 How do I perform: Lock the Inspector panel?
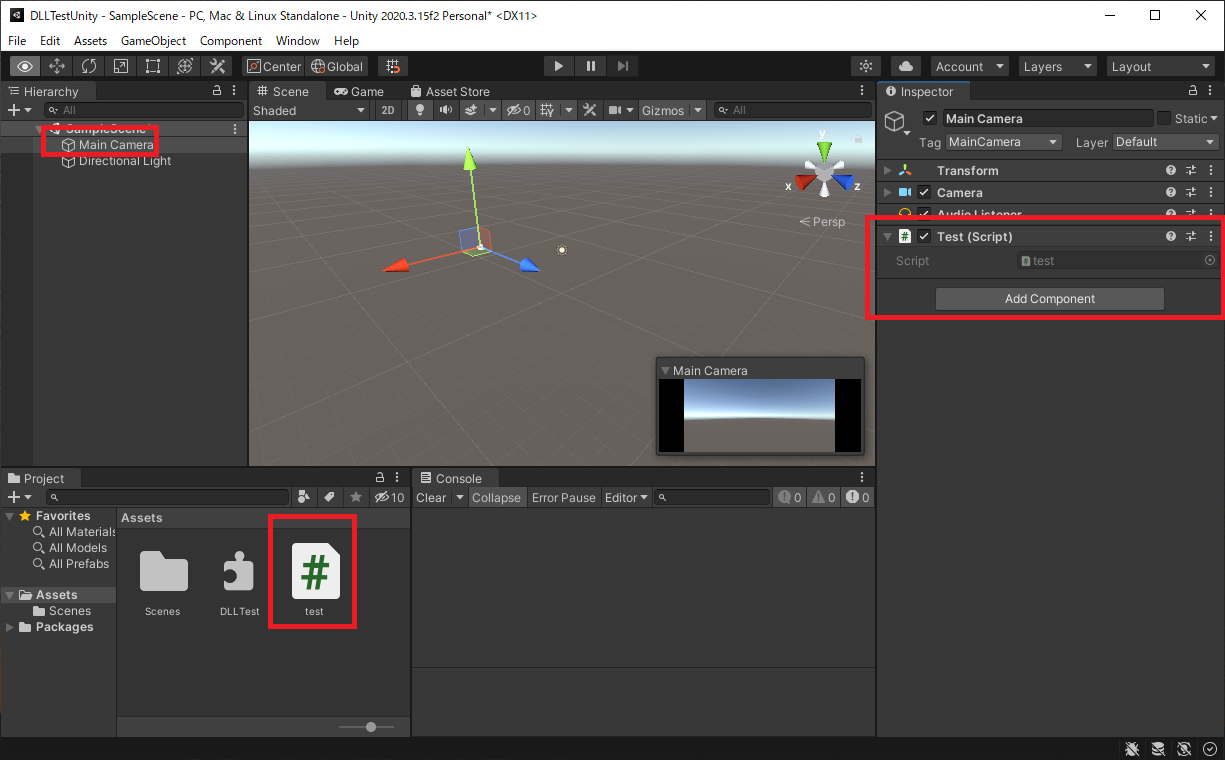[x=1192, y=91]
